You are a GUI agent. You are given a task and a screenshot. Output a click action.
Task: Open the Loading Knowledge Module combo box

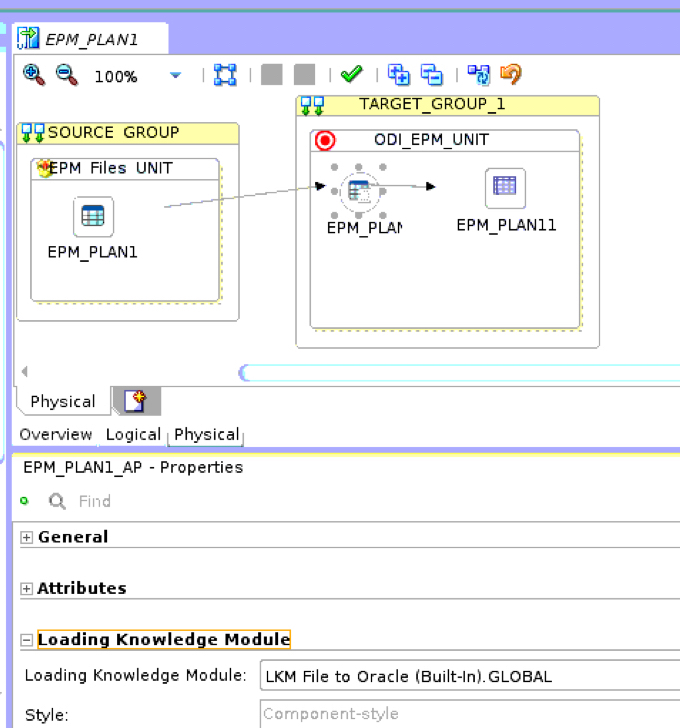(470, 676)
